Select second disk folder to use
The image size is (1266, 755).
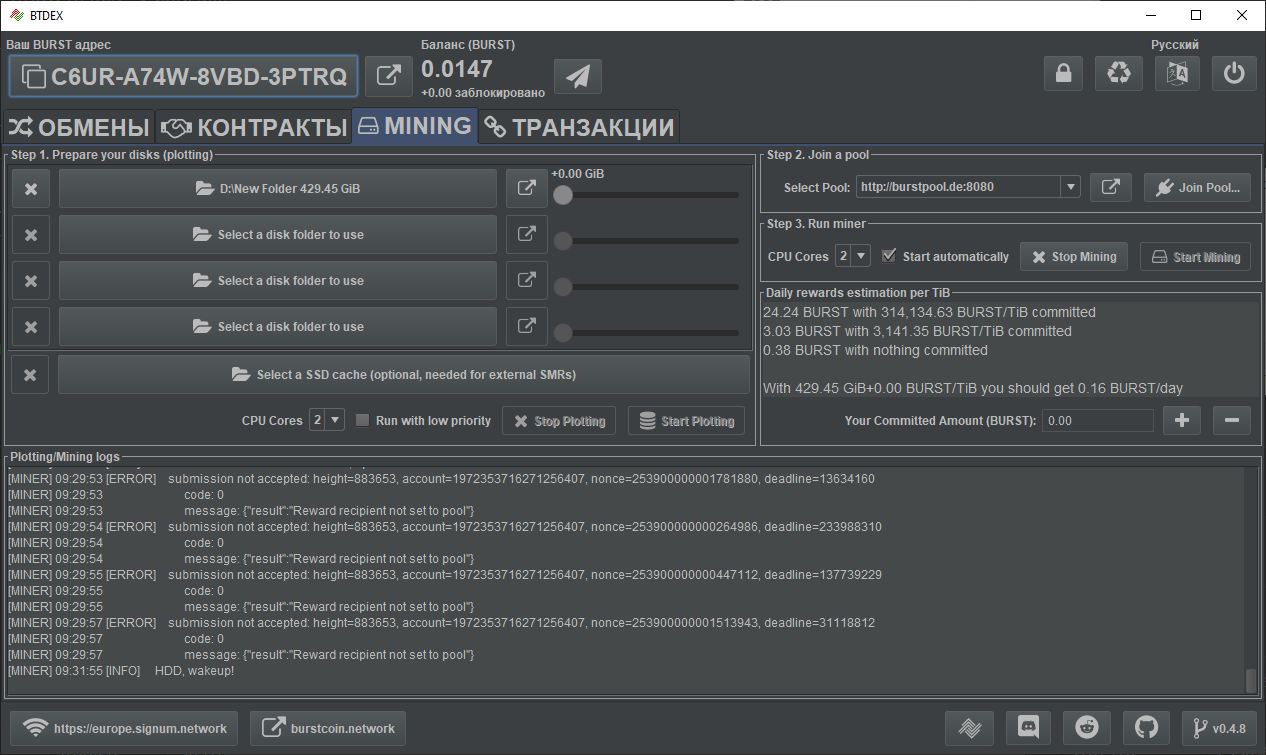click(x=278, y=234)
